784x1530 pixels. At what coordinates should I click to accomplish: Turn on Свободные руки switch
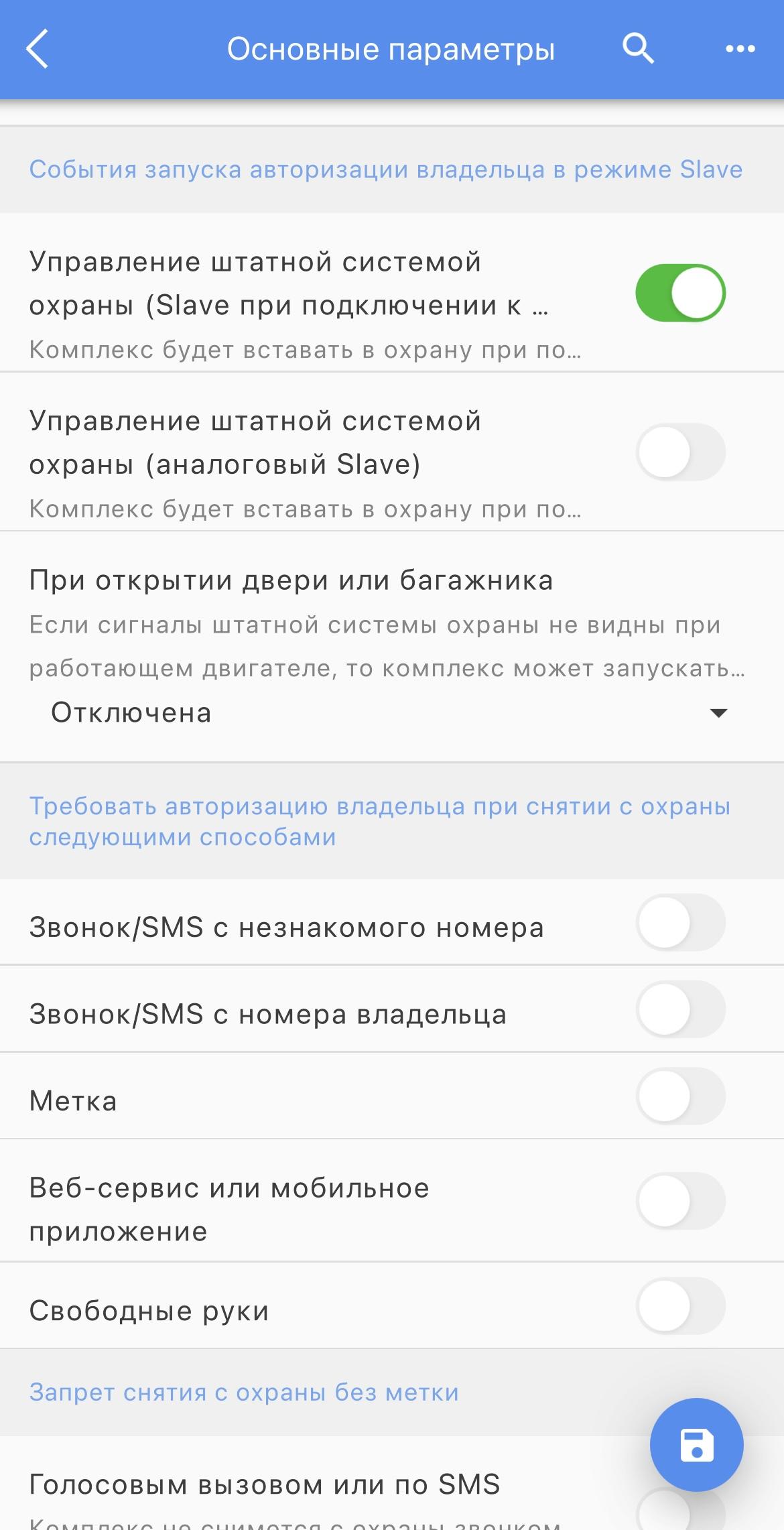(680, 1305)
